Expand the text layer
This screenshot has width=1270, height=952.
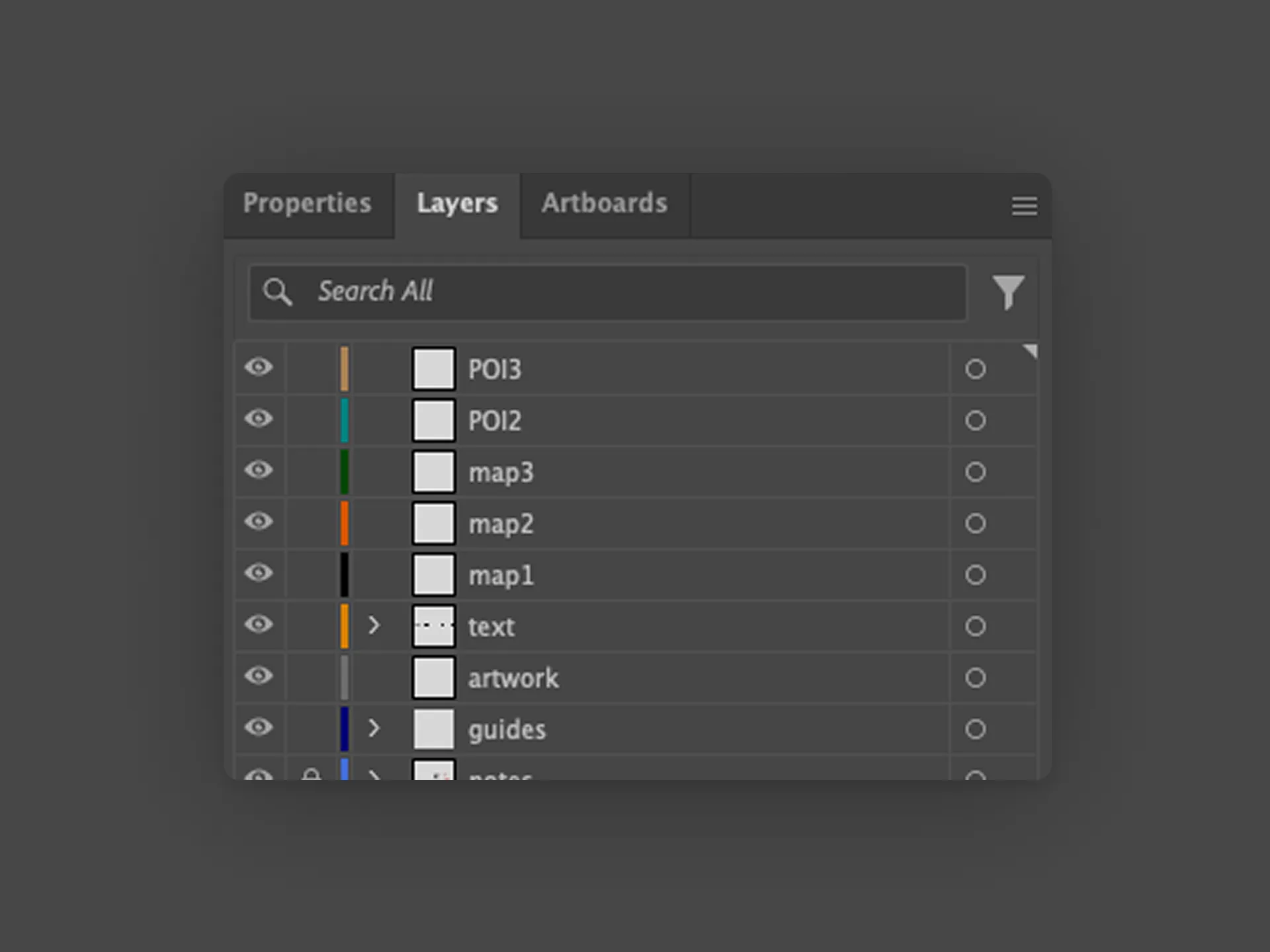pos(375,625)
